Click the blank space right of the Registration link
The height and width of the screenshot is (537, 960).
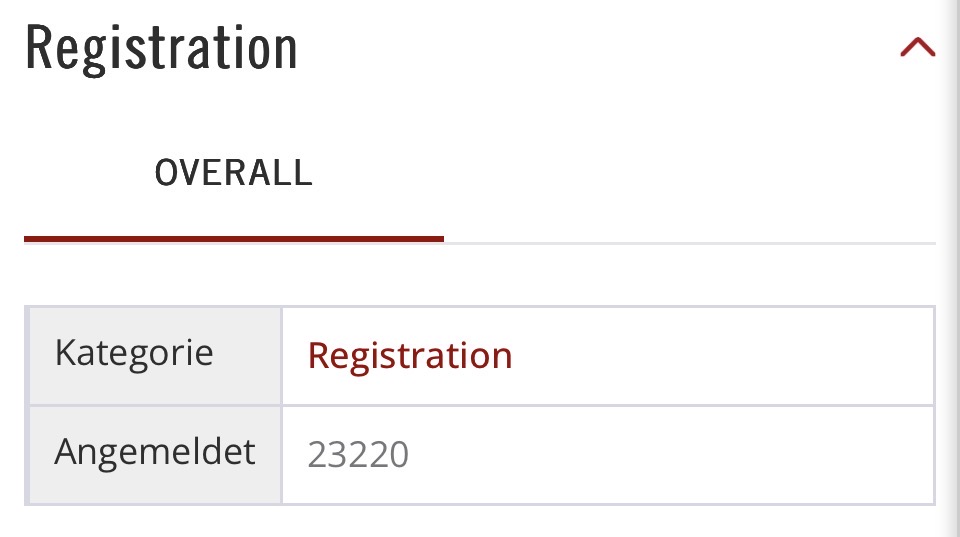[720, 355]
